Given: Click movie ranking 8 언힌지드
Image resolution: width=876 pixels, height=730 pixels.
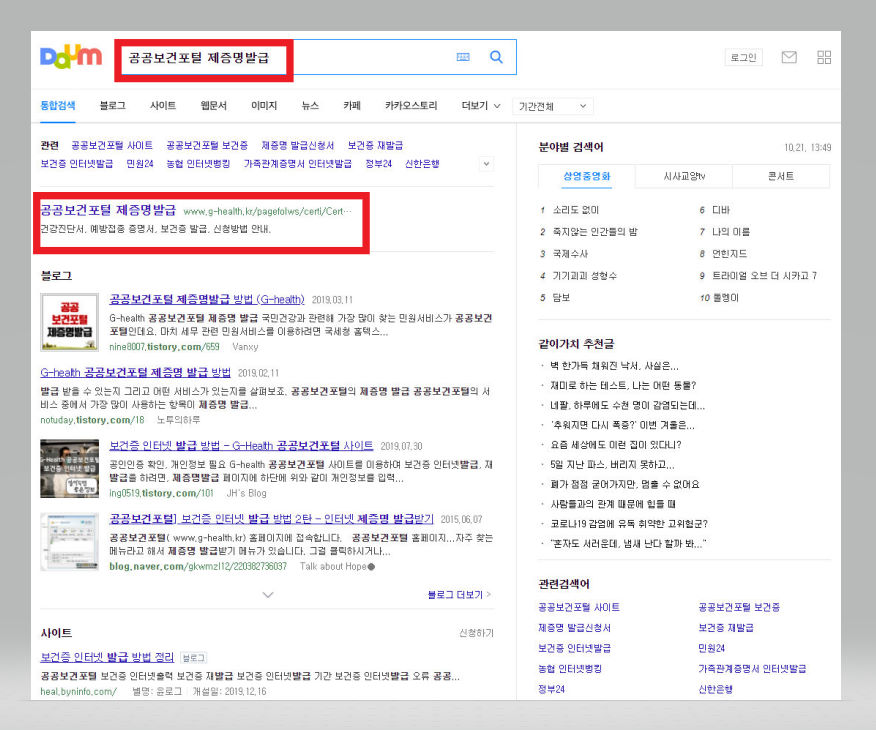Looking at the screenshot, I should (x=729, y=254).
